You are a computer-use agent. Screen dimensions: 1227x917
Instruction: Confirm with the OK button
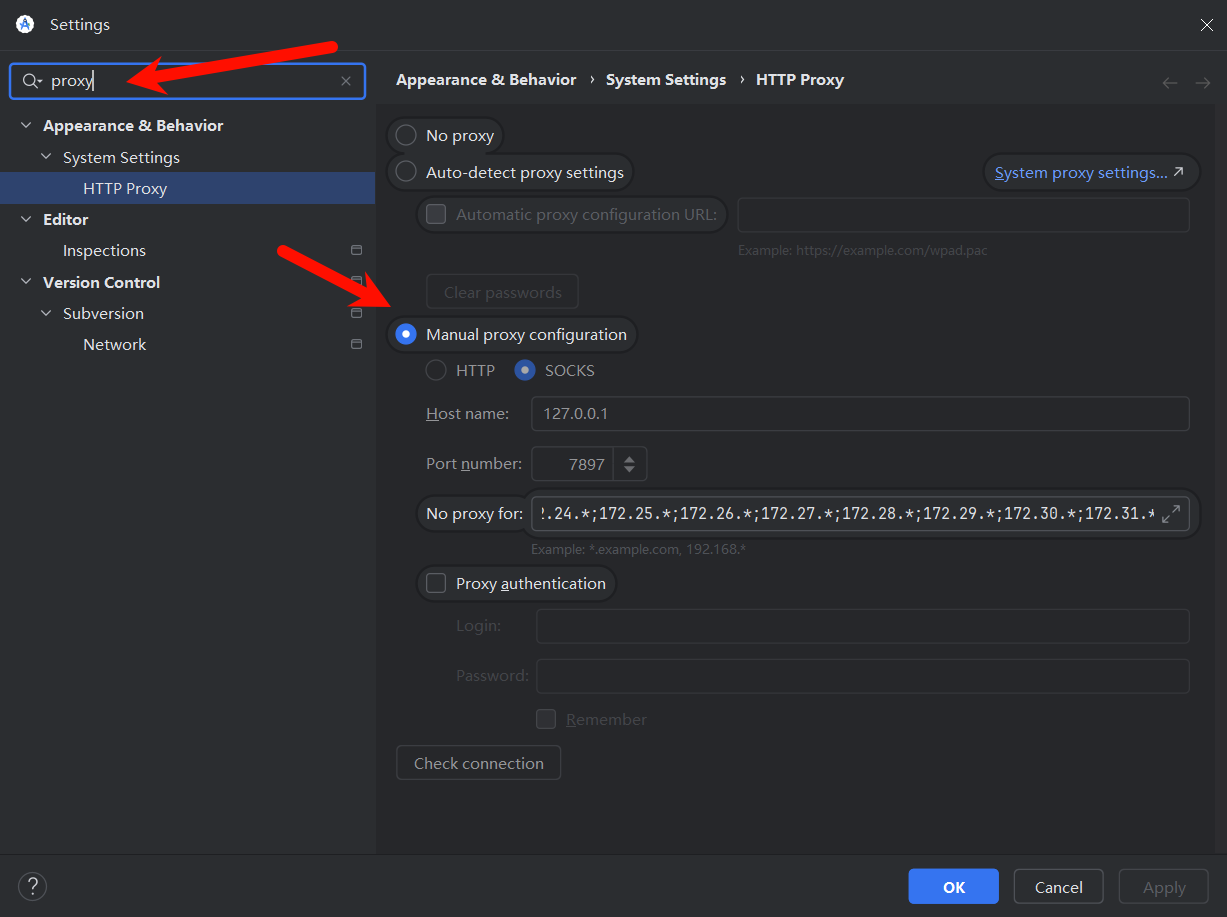click(953, 887)
